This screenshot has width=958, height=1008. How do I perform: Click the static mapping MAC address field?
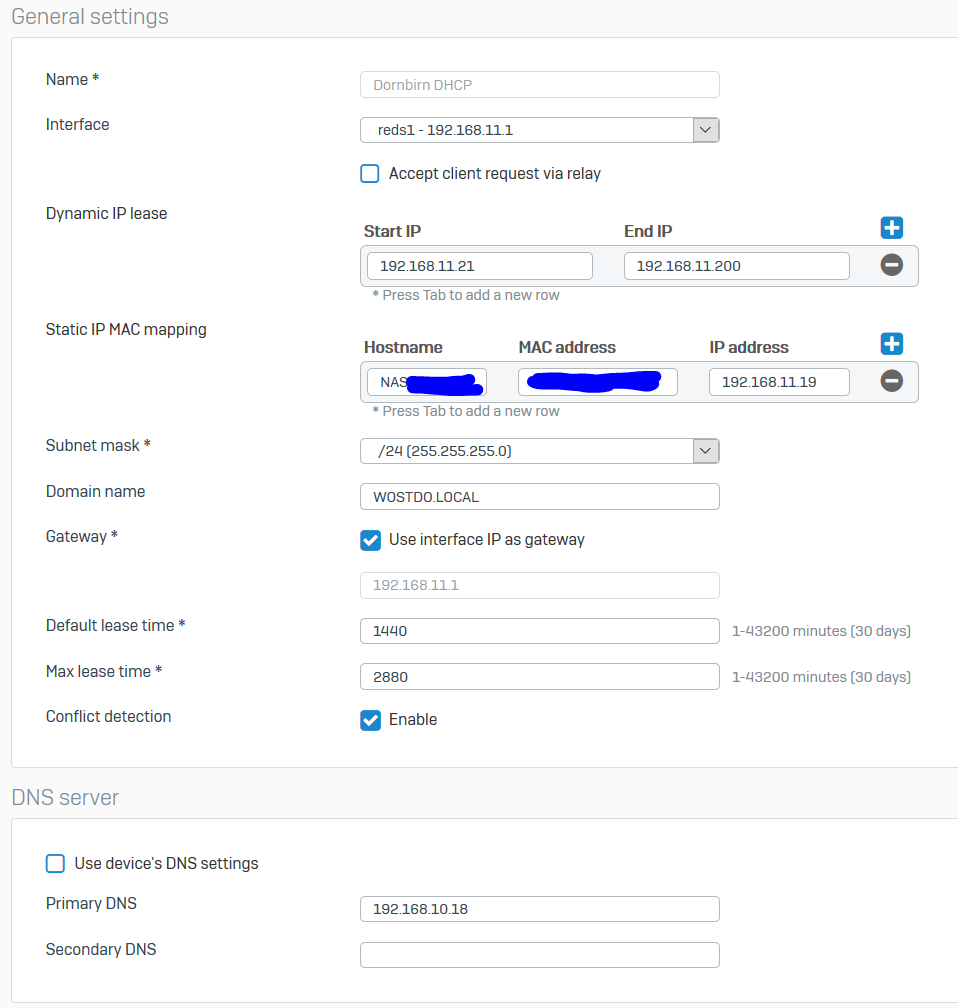point(597,382)
